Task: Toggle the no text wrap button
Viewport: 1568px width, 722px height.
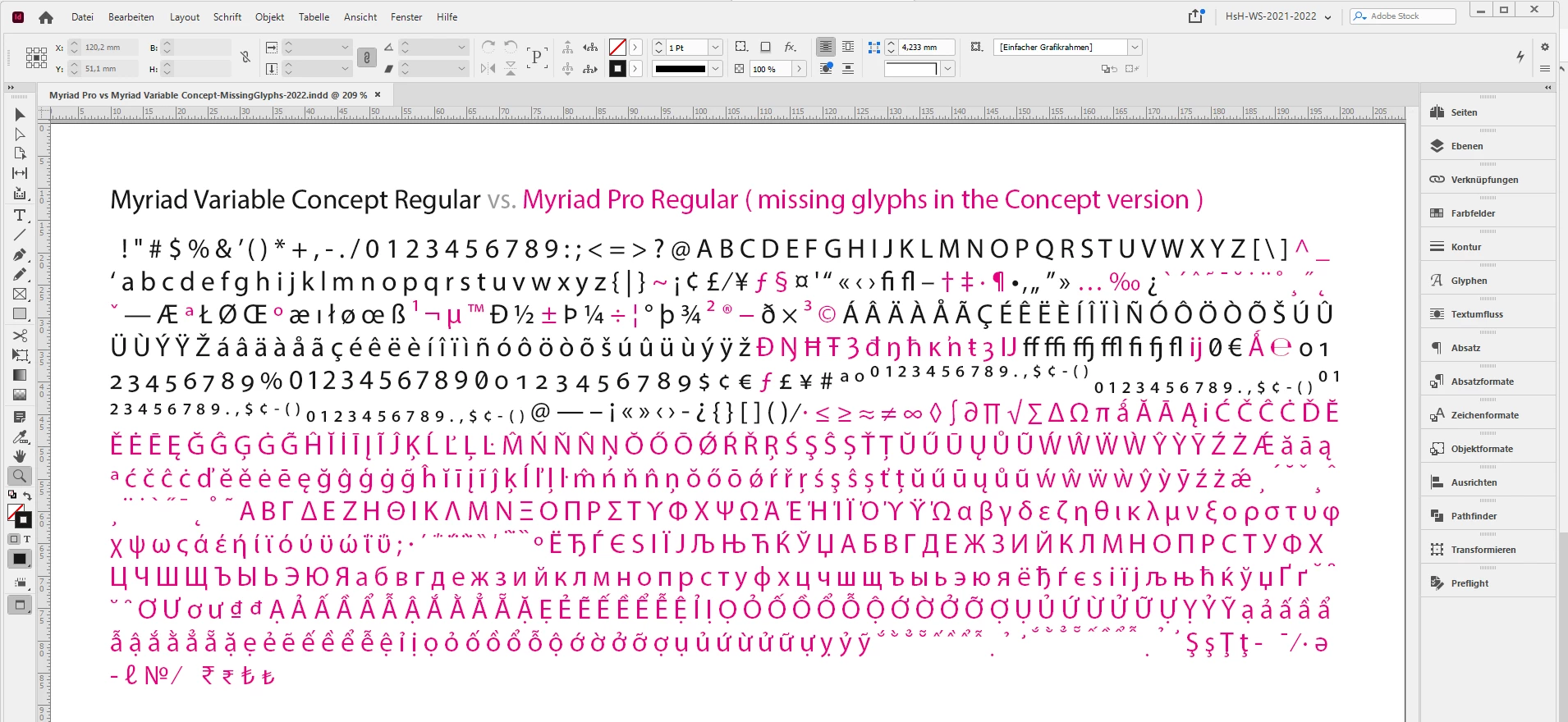Action: (x=826, y=48)
